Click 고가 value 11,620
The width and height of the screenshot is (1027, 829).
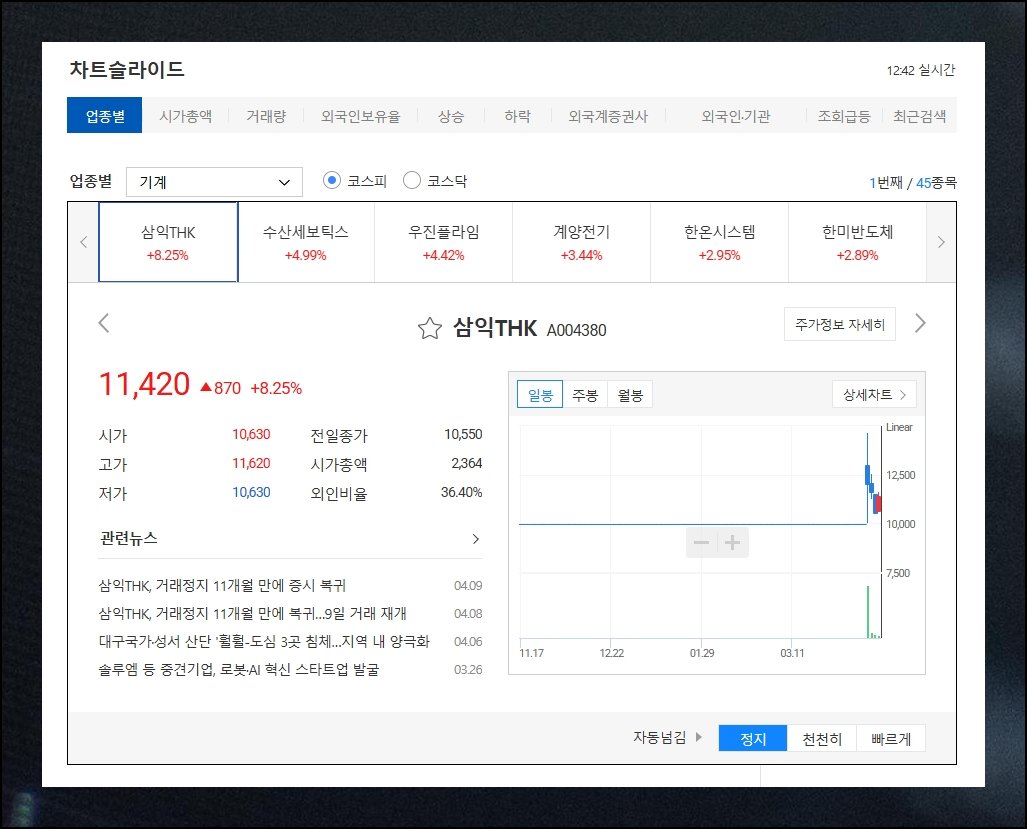click(x=251, y=463)
